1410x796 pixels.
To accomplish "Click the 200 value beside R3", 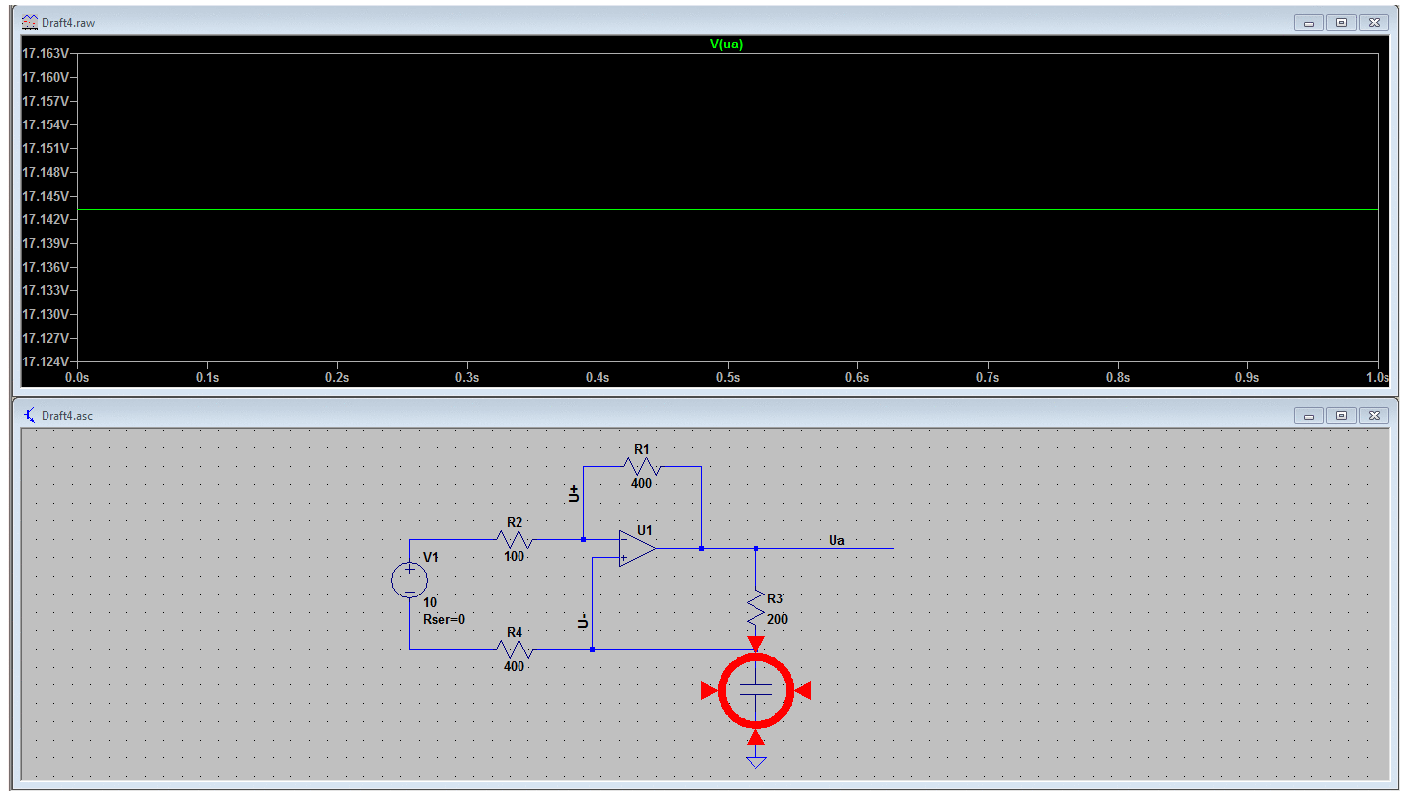I will 777,619.
